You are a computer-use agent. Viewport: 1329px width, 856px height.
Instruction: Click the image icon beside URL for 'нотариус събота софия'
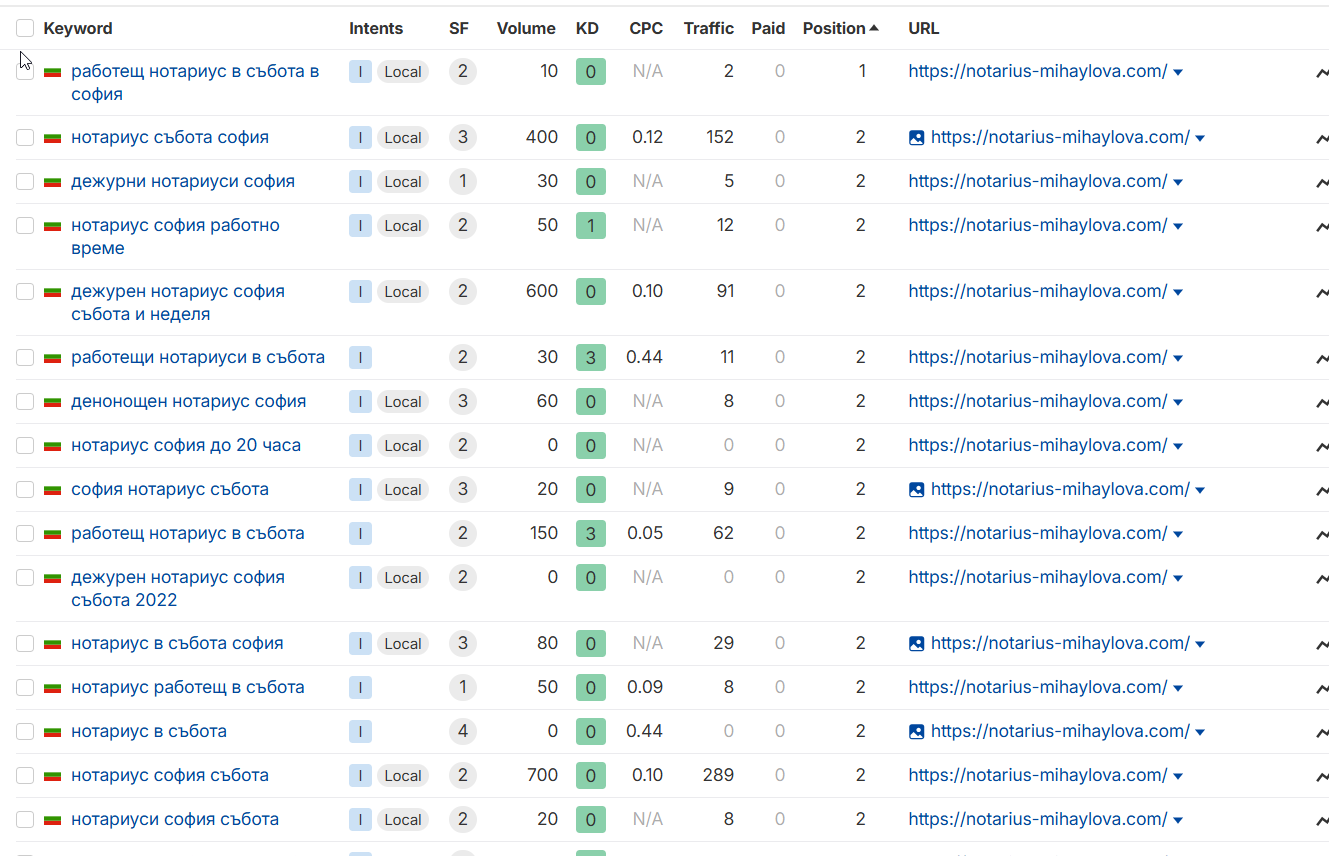coord(916,138)
